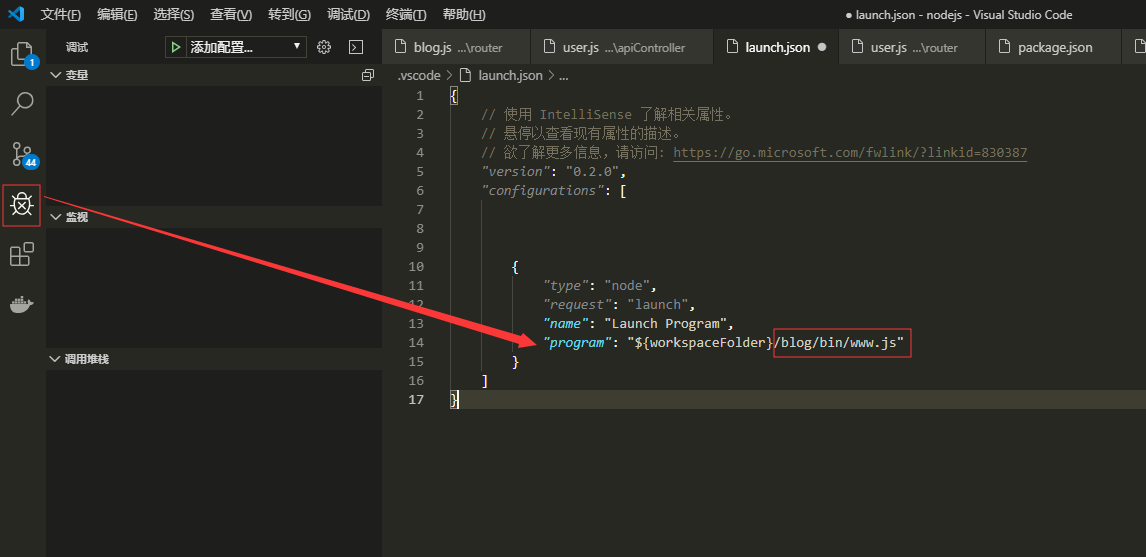The image size is (1146, 557).
Task: Open the Docker whale icon
Action: click(x=22, y=305)
